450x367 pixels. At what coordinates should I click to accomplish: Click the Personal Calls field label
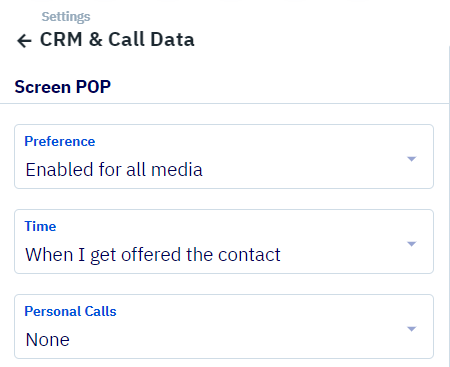(x=70, y=311)
